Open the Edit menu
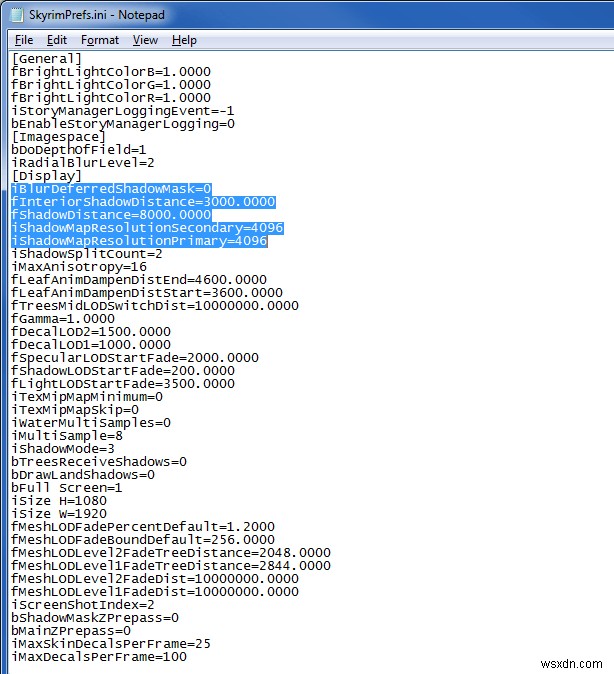The width and height of the screenshot is (614, 674). [57, 40]
